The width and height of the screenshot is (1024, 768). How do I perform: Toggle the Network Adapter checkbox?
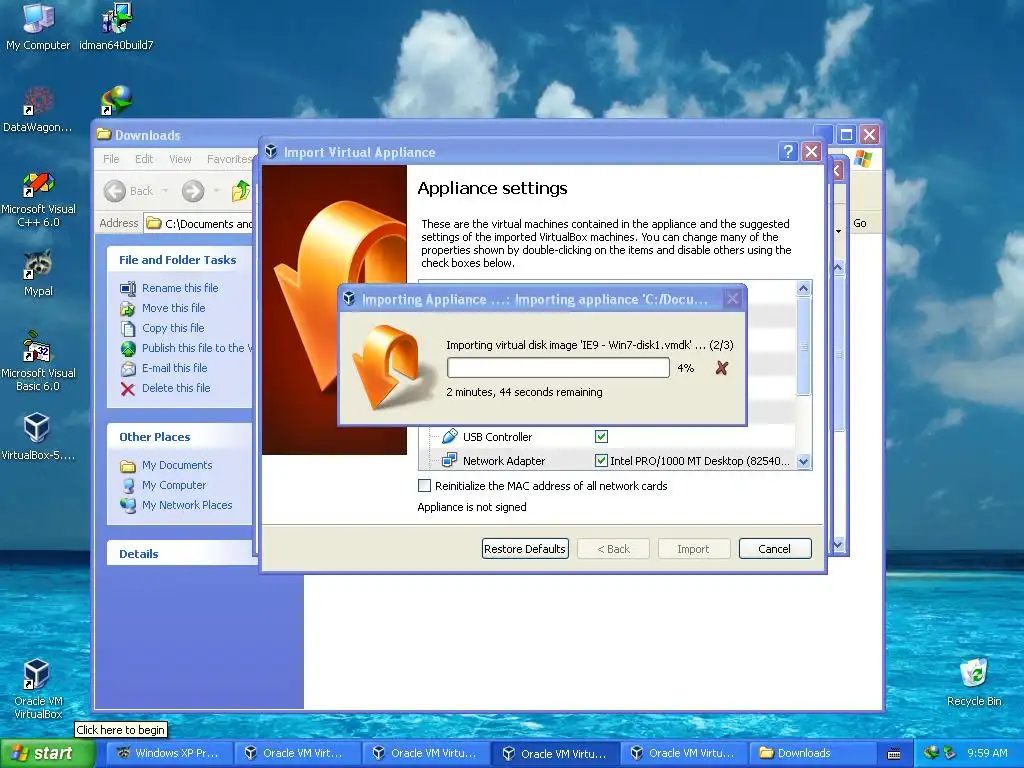(601, 460)
